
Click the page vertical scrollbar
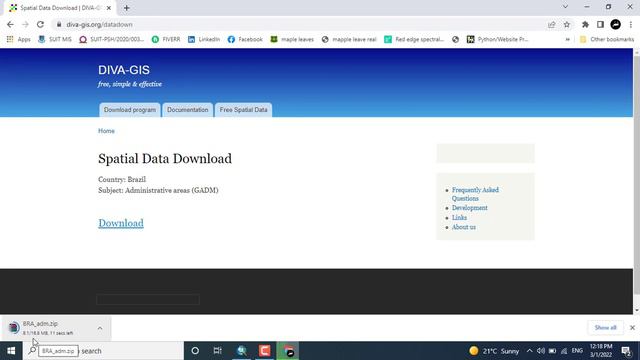tap(636, 175)
